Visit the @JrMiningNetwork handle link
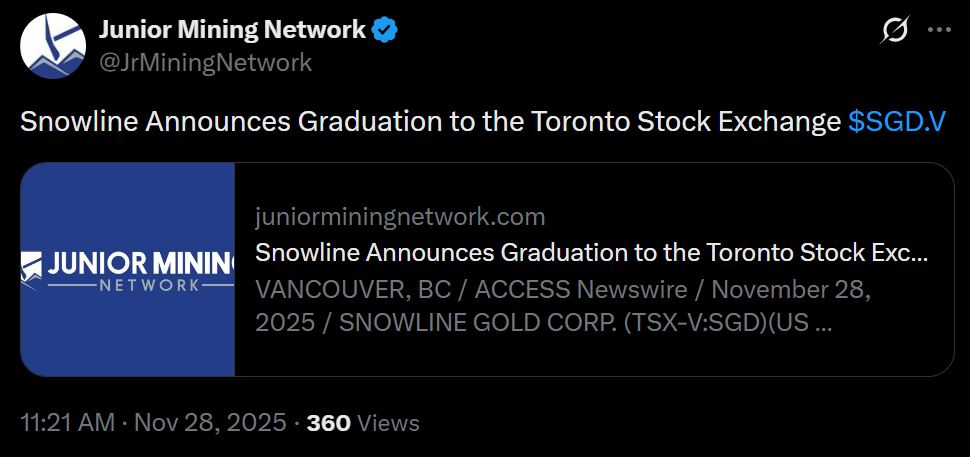This screenshot has height=457, width=970. click(x=205, y=62)
